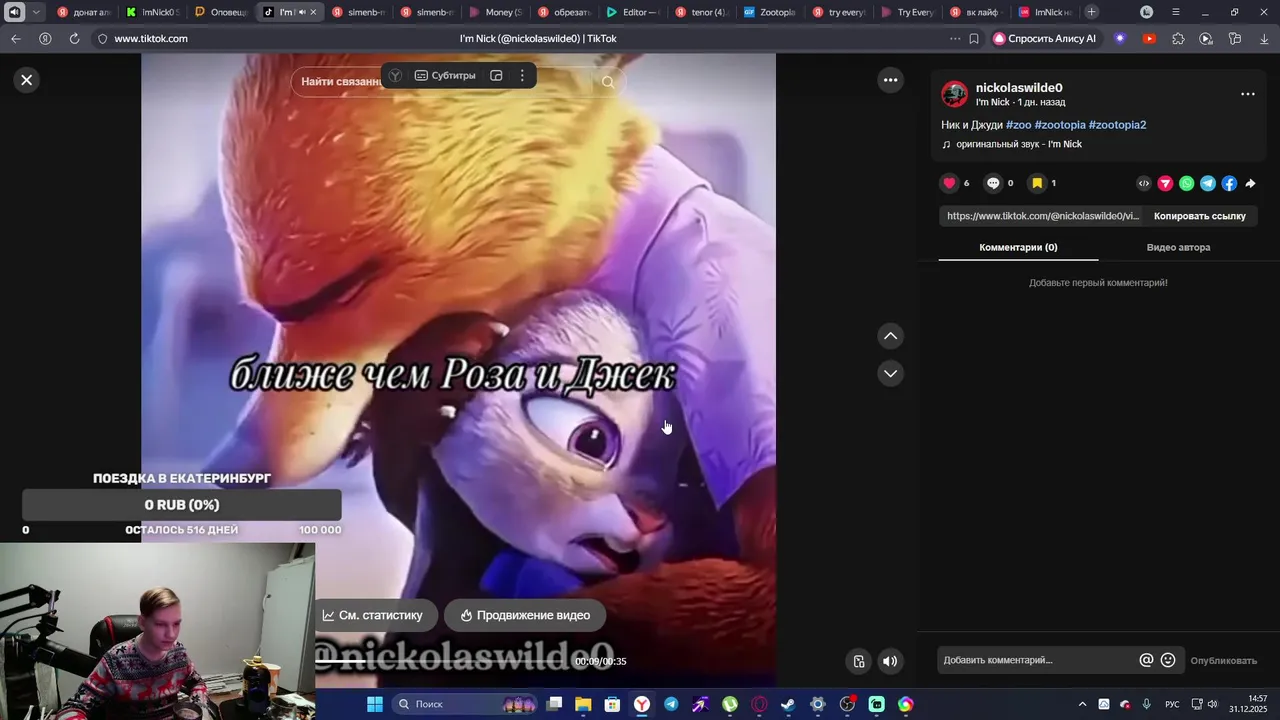
Task: Copy the video link with Копировать ссылку
Action: coord(1199,216)
